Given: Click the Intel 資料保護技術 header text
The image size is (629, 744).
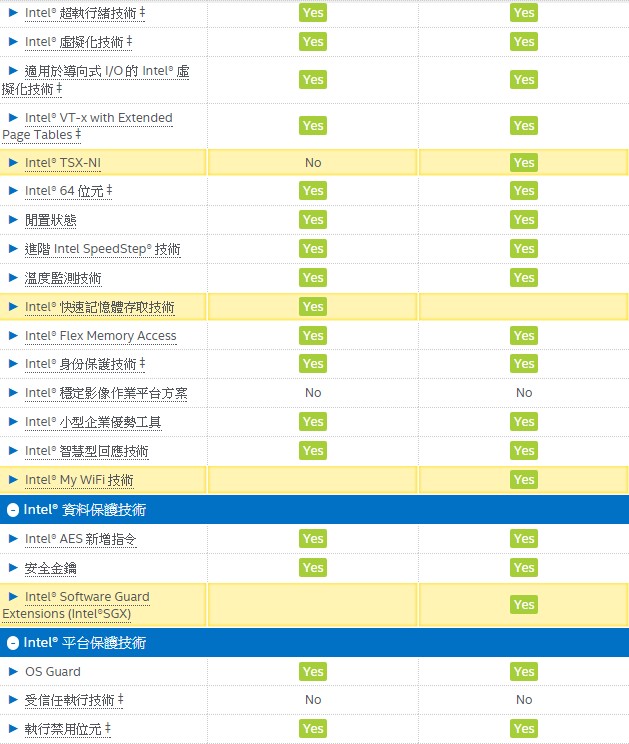Looking at the screenshot, I should 84,510.
